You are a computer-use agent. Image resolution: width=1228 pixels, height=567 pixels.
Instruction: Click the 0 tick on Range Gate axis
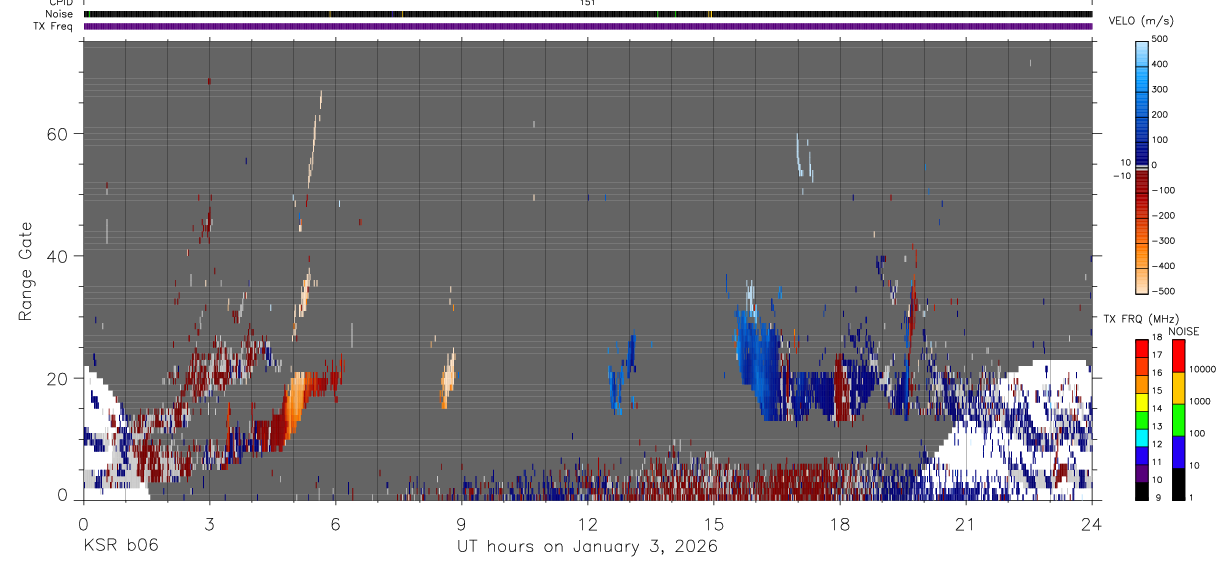(x=63, y=496)
